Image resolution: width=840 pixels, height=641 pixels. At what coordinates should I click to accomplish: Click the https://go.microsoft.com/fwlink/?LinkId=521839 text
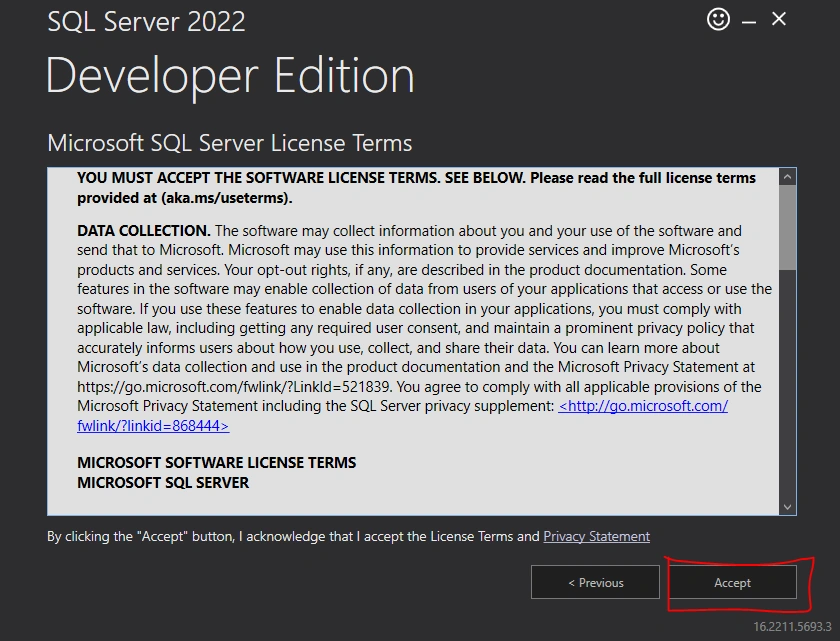pyautogui.click(x=234, y=387)
